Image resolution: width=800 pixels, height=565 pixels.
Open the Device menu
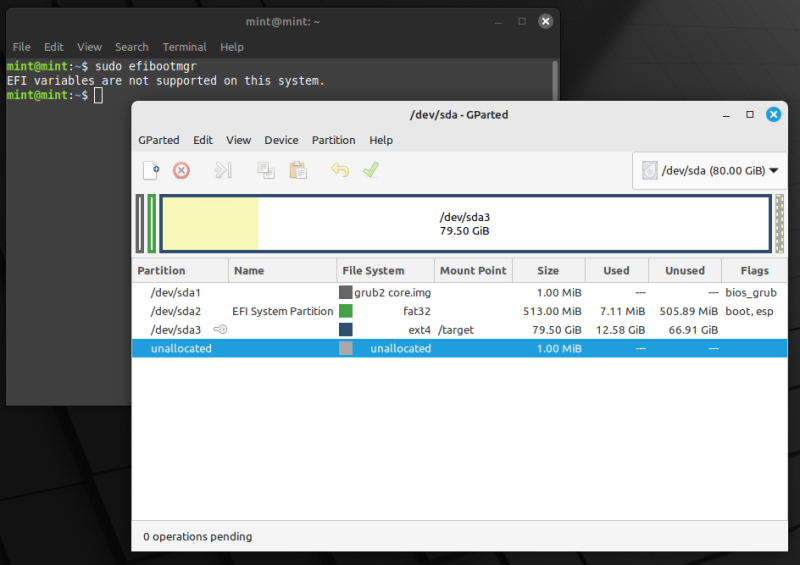[x=281, y=140]
